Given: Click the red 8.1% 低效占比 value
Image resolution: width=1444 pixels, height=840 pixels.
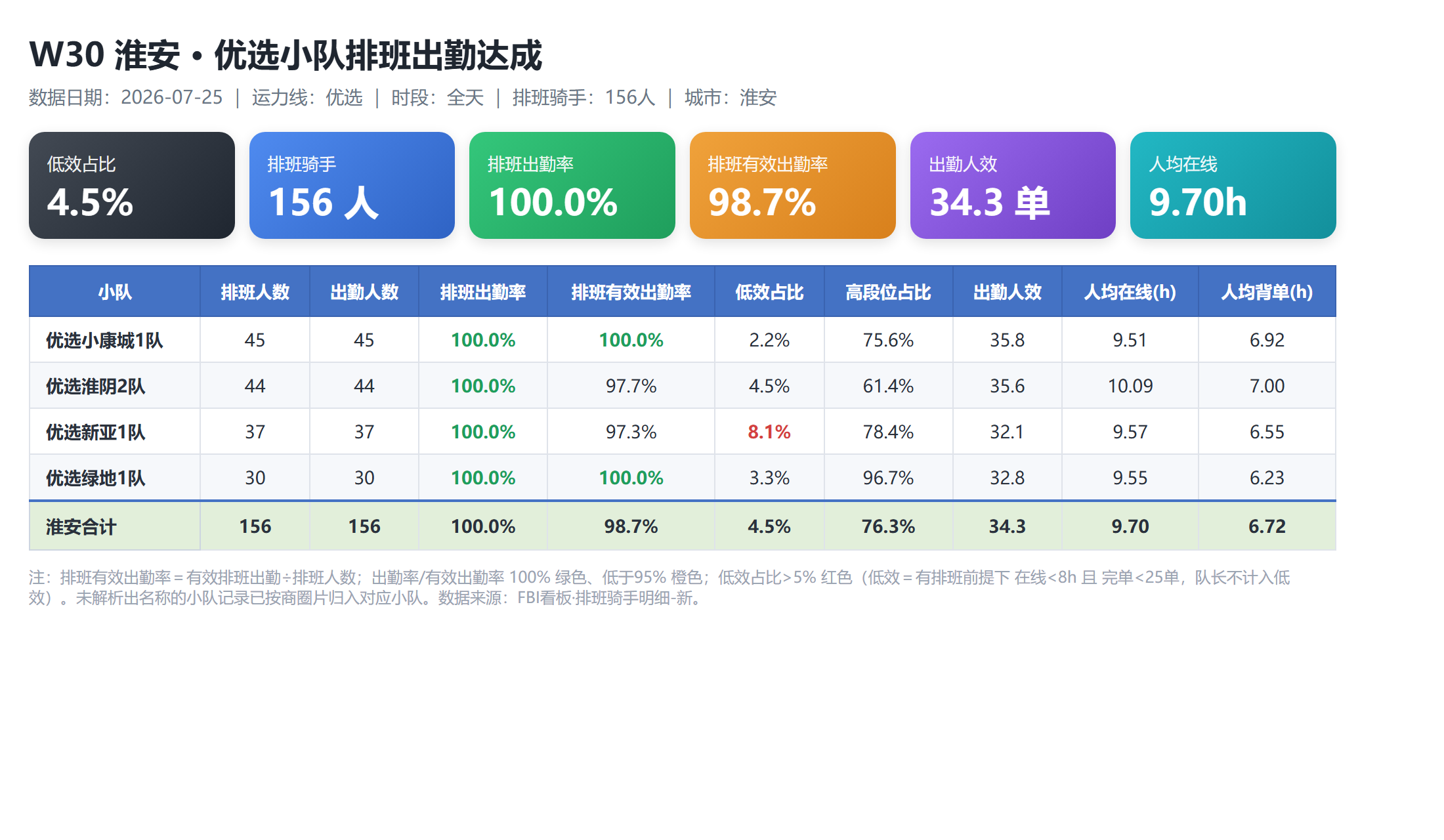Looking at the screenshot, I should tap(769, 432).
